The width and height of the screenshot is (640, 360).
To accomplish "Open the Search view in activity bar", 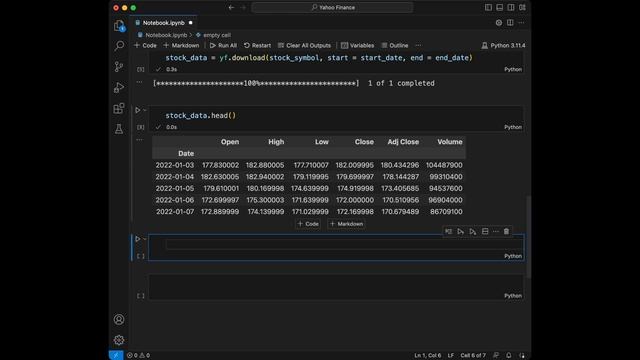I will [x=119, y=45].
